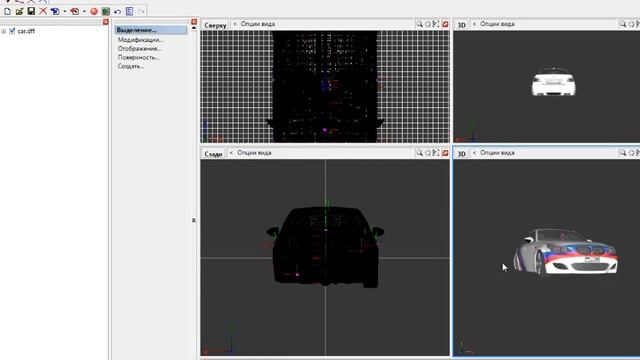Click the red maximize icon in Сзади viewport
The height and width of the screenshot is (360, 640).
(x=445, y=153)
